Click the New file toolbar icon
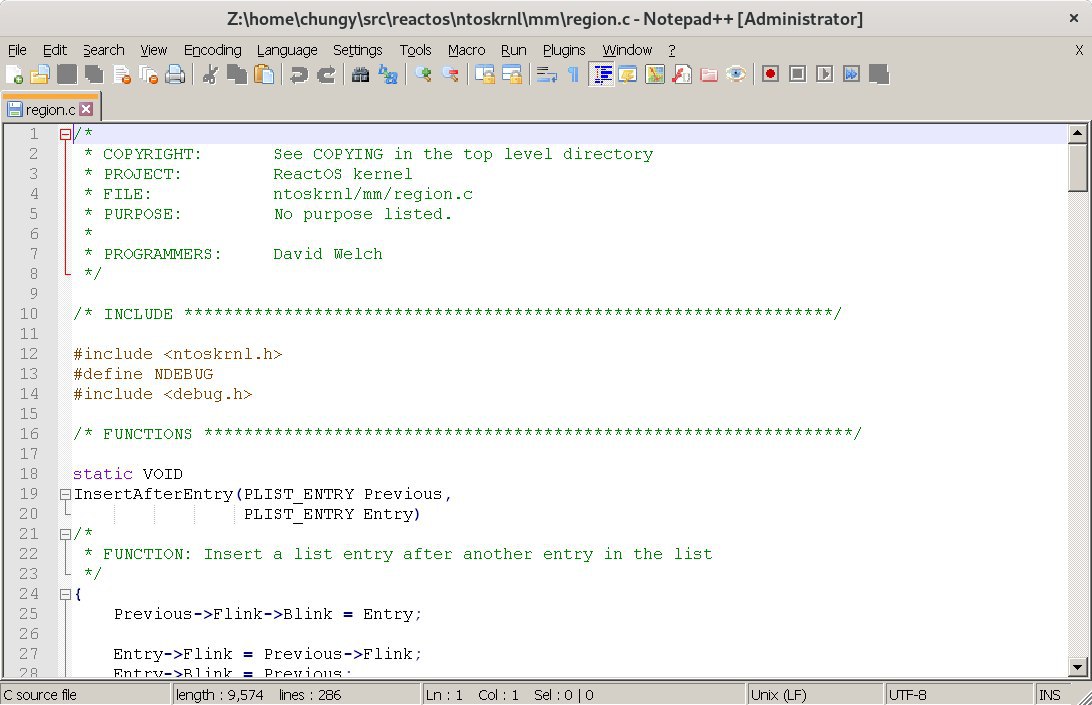Image resolution: width=1092 pixels, height=705 pixels. tap(14, 75)
